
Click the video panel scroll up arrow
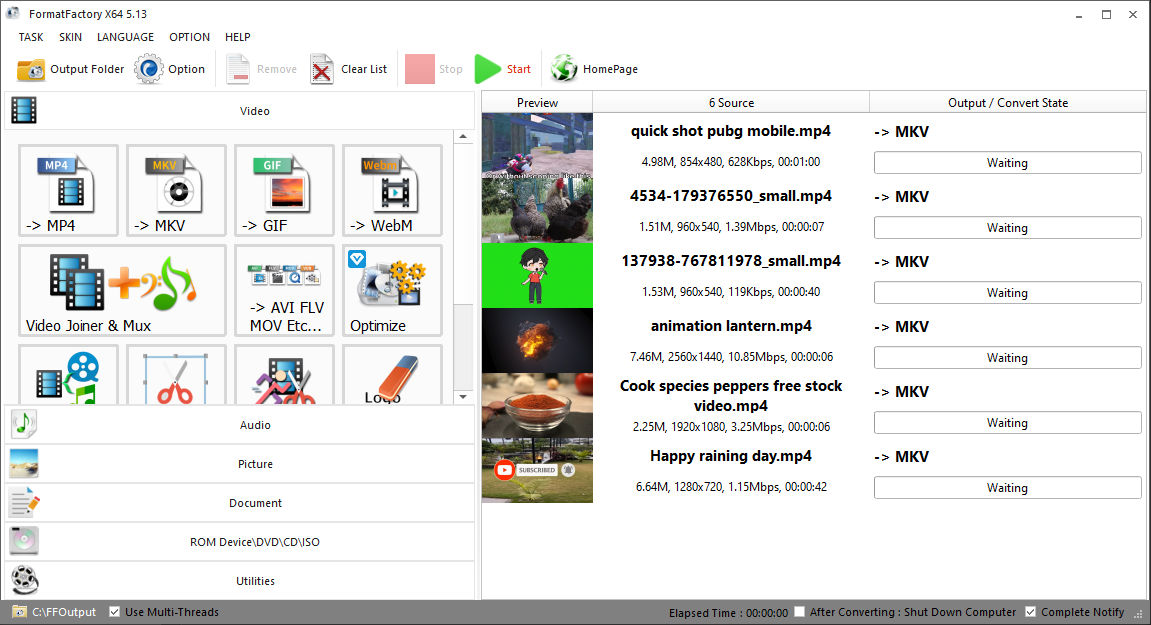(x=463, y=137)
